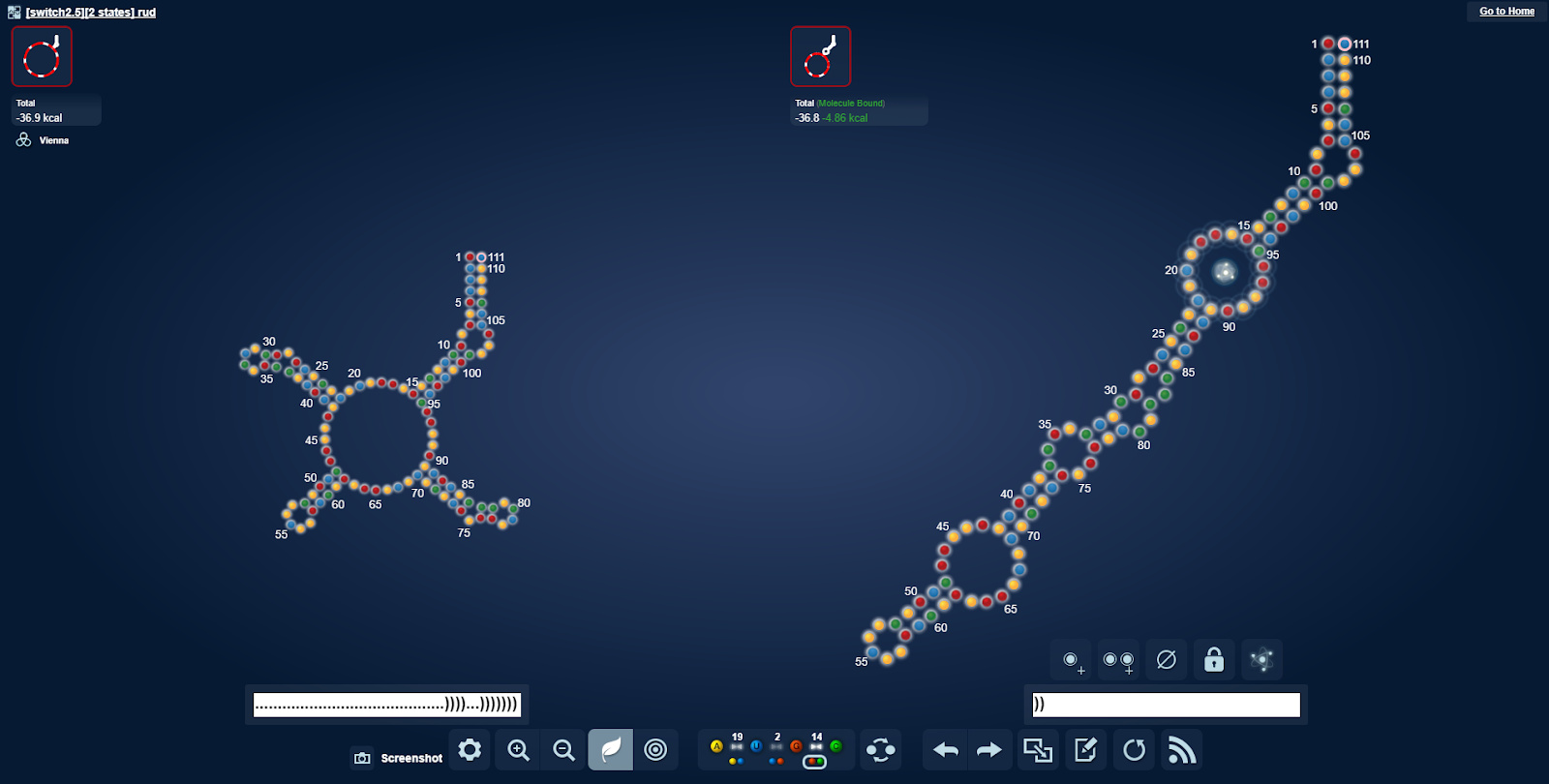
Task: Select the molecule binding site tool
Action: point(1260,660)
